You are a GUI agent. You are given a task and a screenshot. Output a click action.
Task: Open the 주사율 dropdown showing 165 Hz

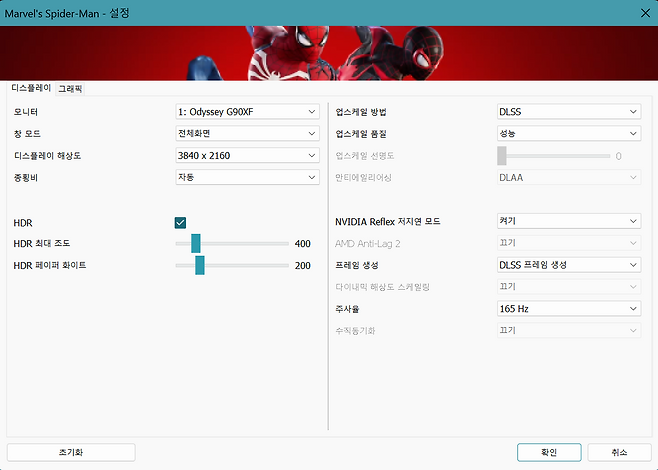click(x=568, y=309)
